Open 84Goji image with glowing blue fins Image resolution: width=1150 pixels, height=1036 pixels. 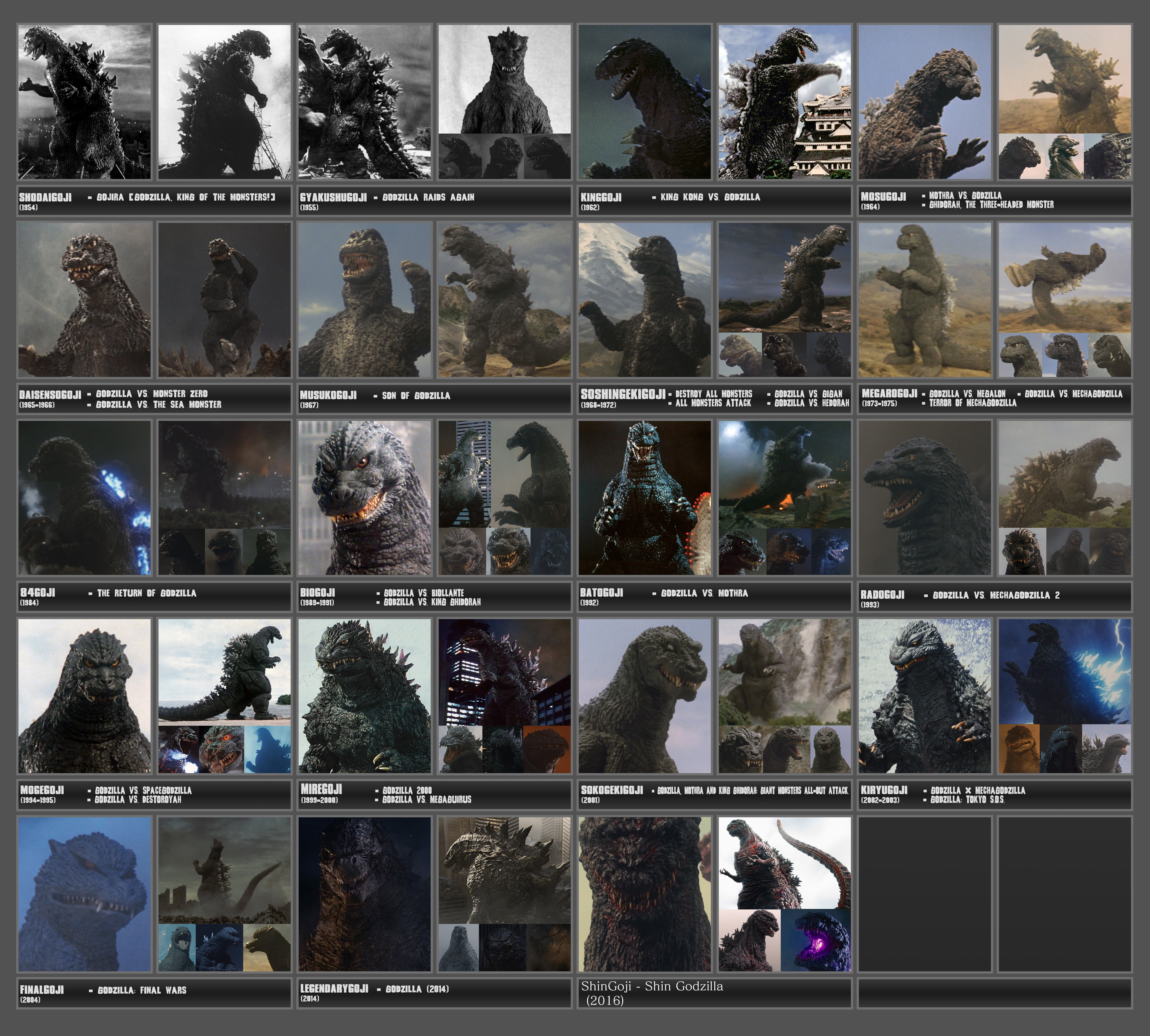[x=84, y=498]
